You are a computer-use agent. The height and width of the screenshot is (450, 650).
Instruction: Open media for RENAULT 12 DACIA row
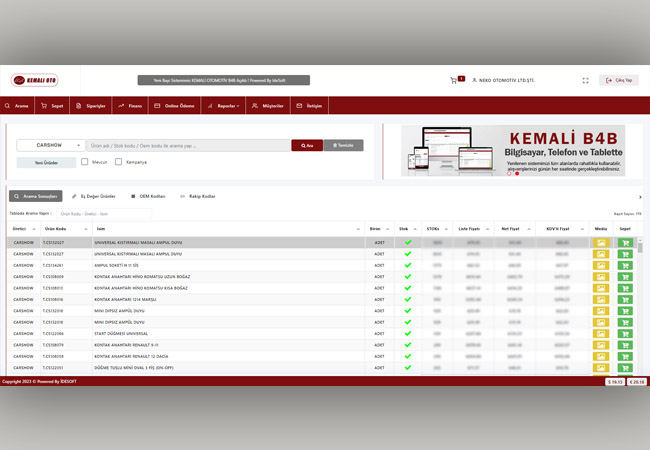tap(601, 356)
